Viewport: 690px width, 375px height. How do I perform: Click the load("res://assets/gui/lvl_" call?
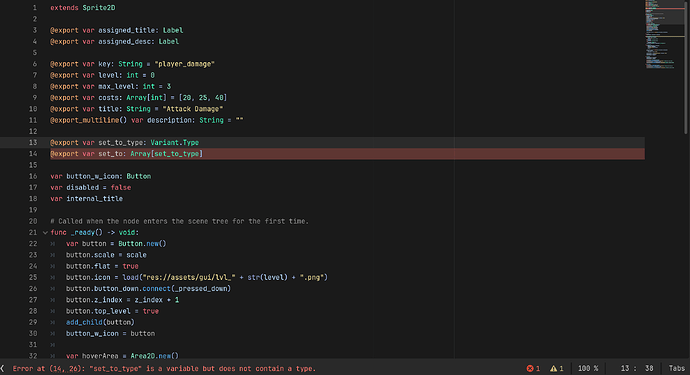coord(179,277)
